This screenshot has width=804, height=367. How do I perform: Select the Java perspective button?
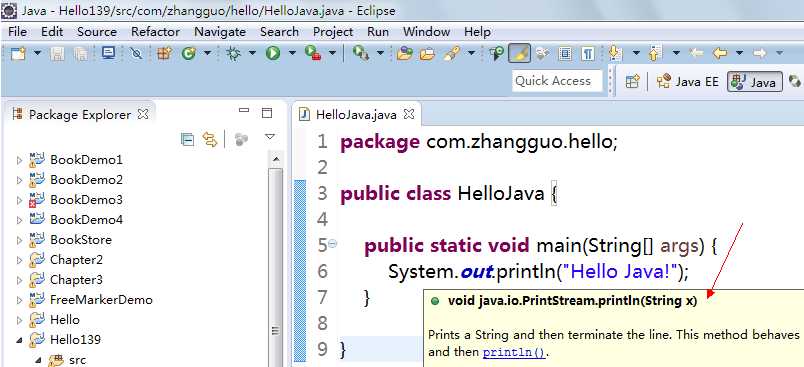click(x=754, y=81)
